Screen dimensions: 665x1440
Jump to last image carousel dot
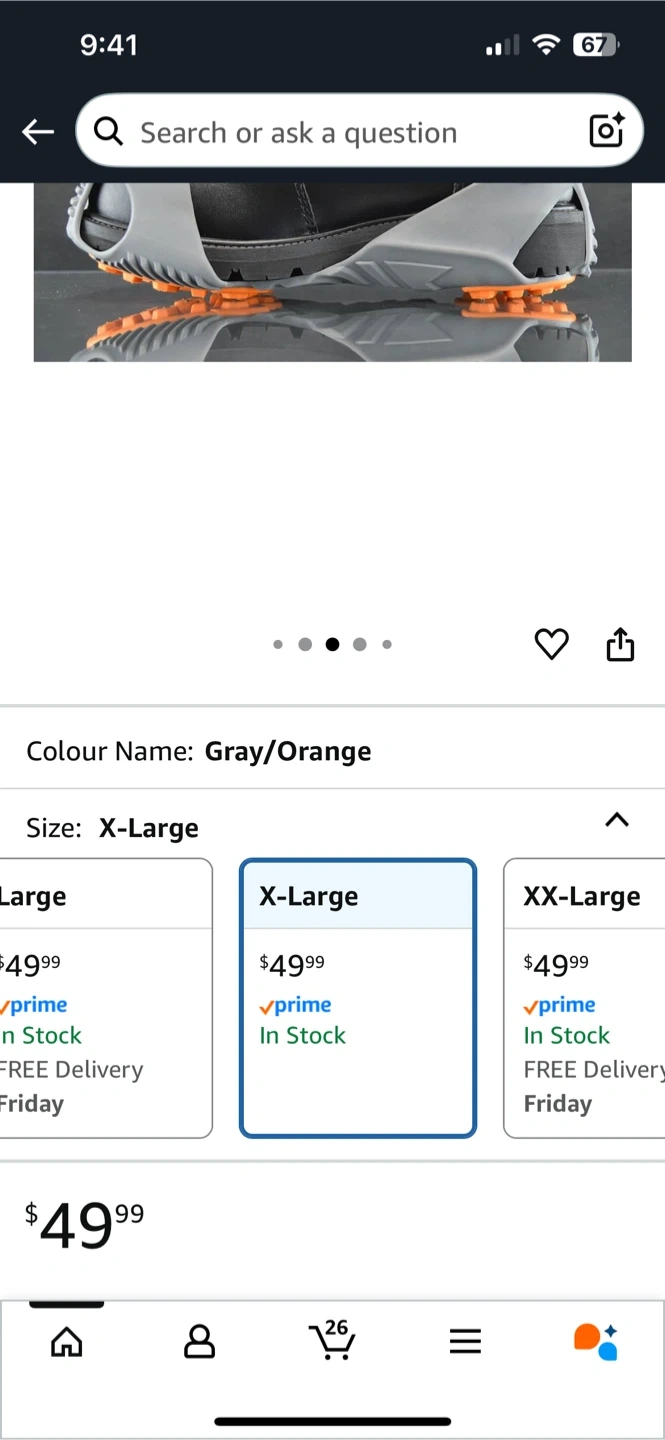coord(387,645)
